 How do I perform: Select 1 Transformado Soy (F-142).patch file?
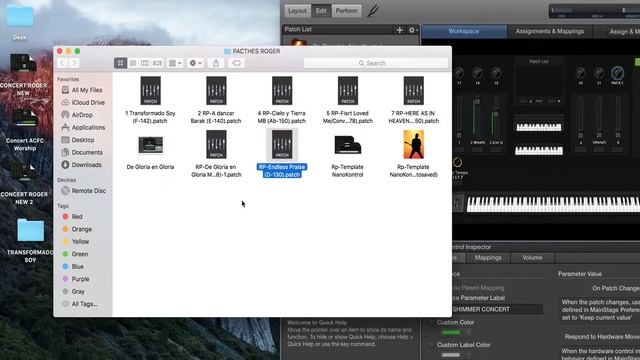(150, 100)
